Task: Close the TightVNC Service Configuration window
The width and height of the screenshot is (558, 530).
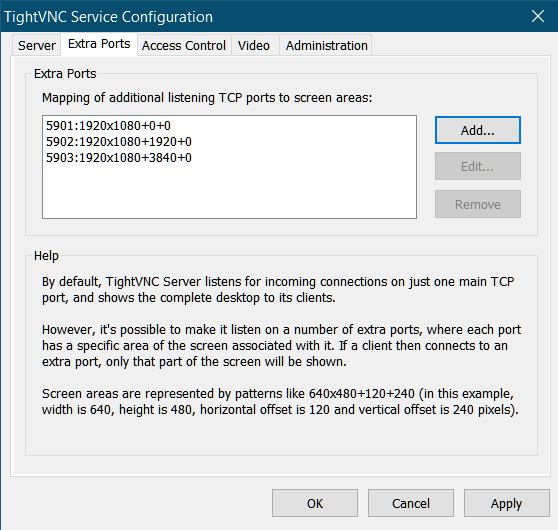Action: 538,16
